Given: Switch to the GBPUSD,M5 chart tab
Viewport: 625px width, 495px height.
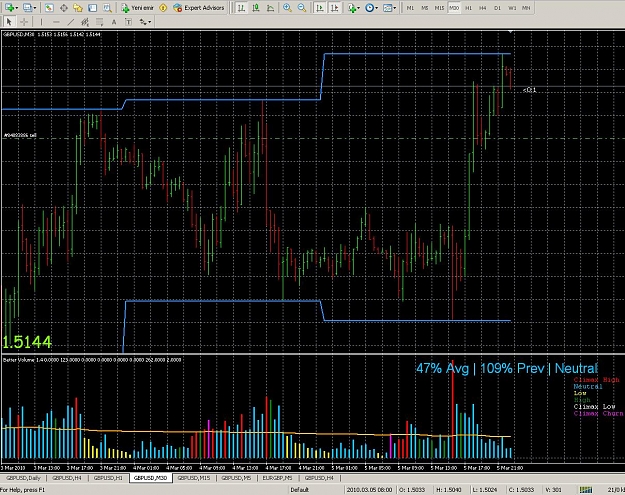Looking at the screenshot, I should 236,477.
